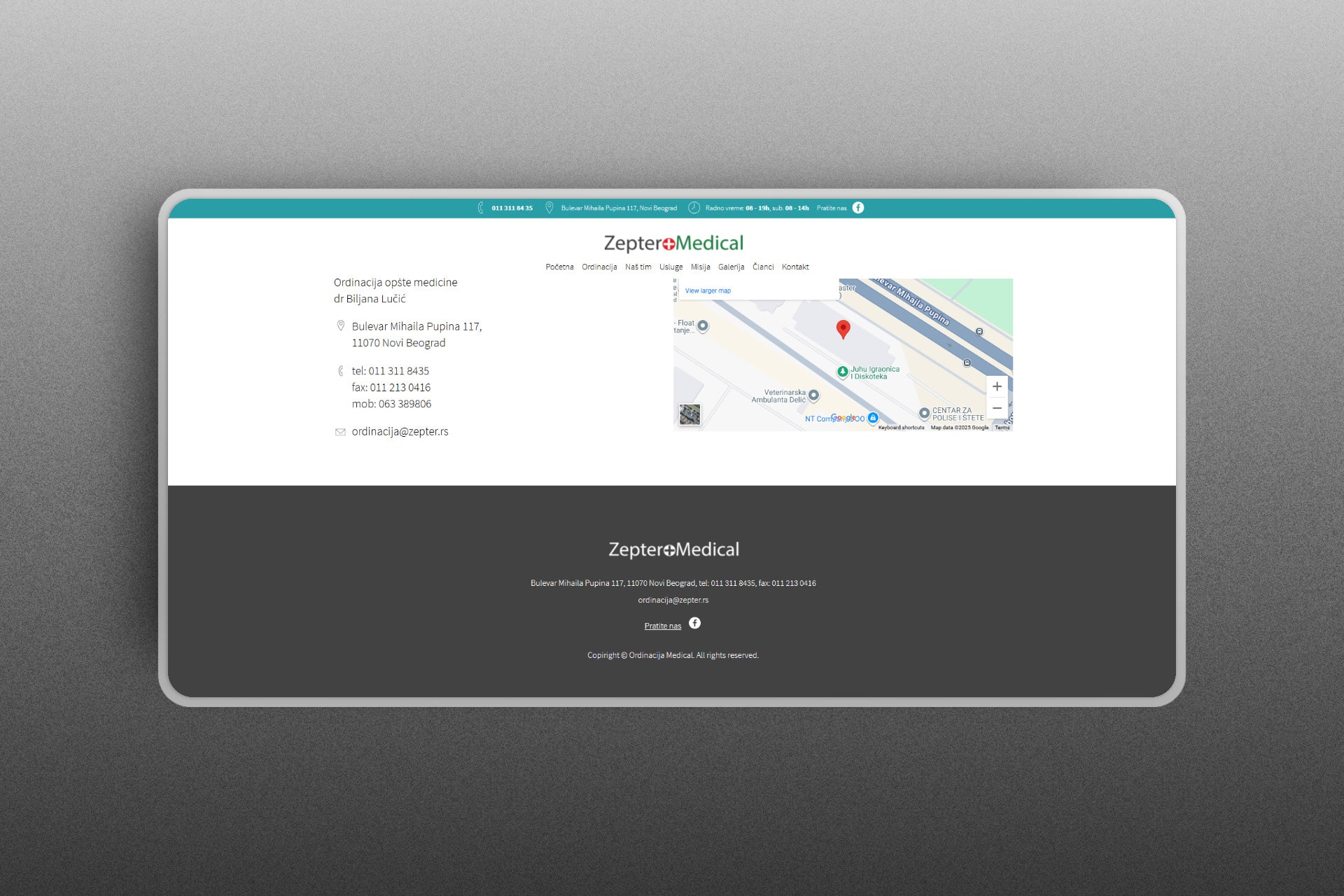
Task: Click Centar za polise i štete marker
Action: (x=924, y=413)
